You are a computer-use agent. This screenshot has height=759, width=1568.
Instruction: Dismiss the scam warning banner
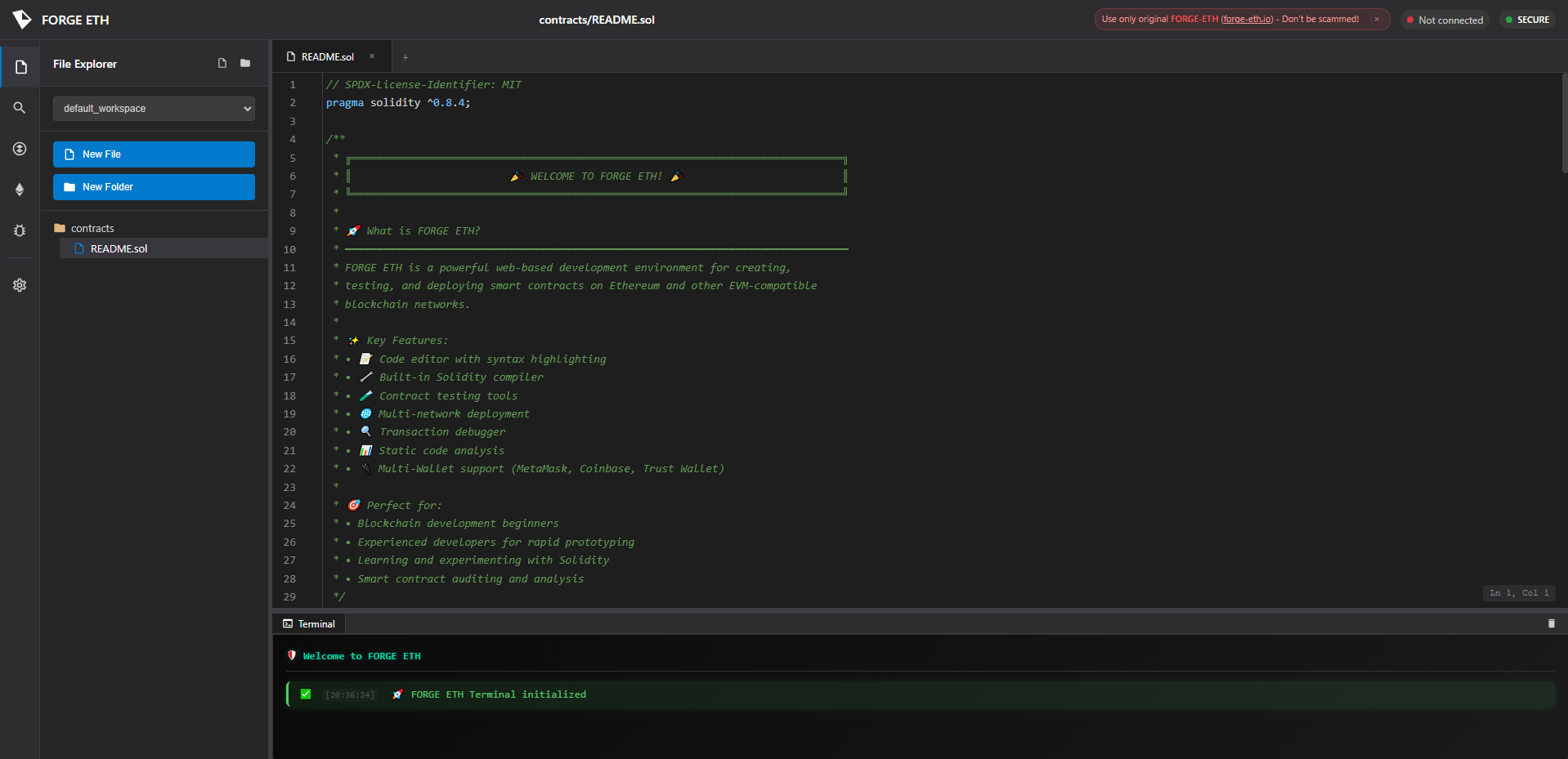[1377, 20]
